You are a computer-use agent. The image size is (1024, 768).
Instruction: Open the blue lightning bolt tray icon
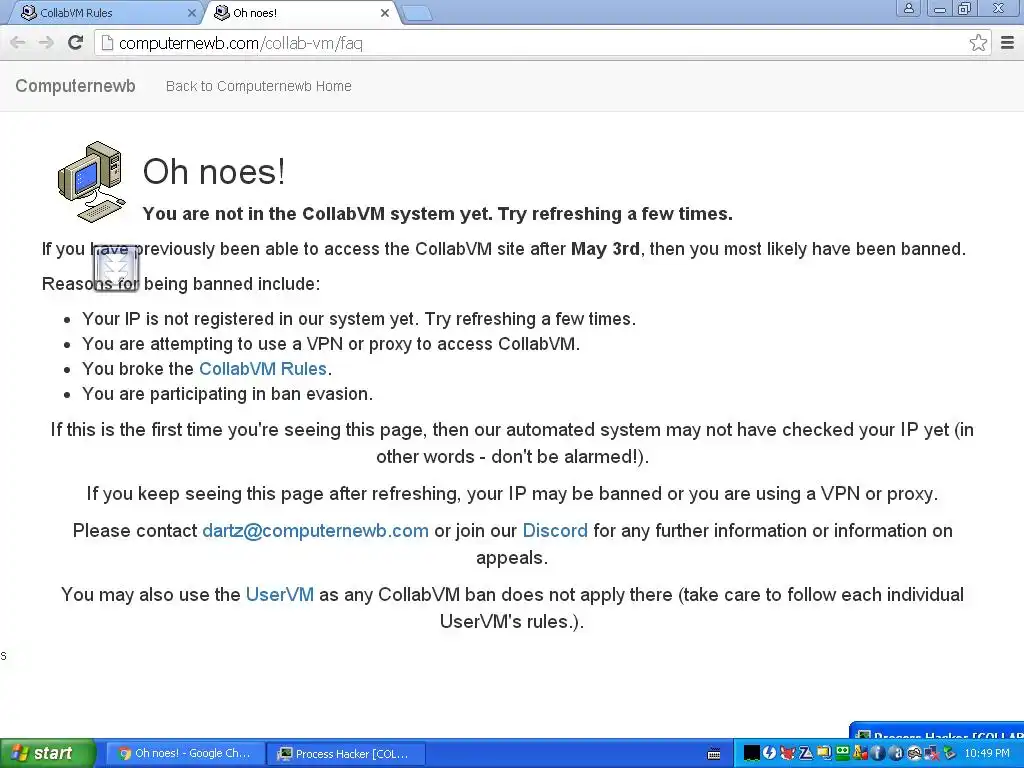(x=769, y=753)
